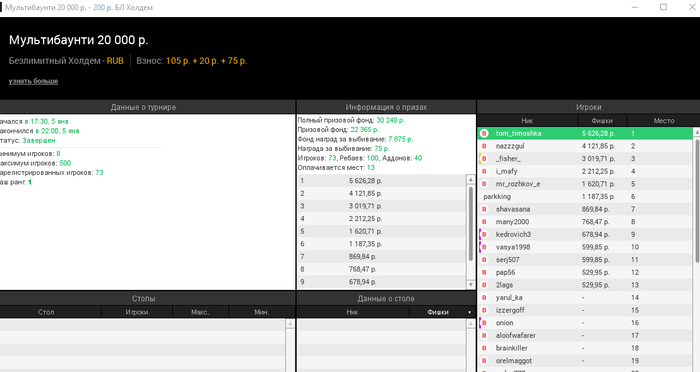Image resolution: width=700 pixels, height=372 pixels.
Task: Click bounty badge icon next to many2000
Action: [x=484, y=222]
